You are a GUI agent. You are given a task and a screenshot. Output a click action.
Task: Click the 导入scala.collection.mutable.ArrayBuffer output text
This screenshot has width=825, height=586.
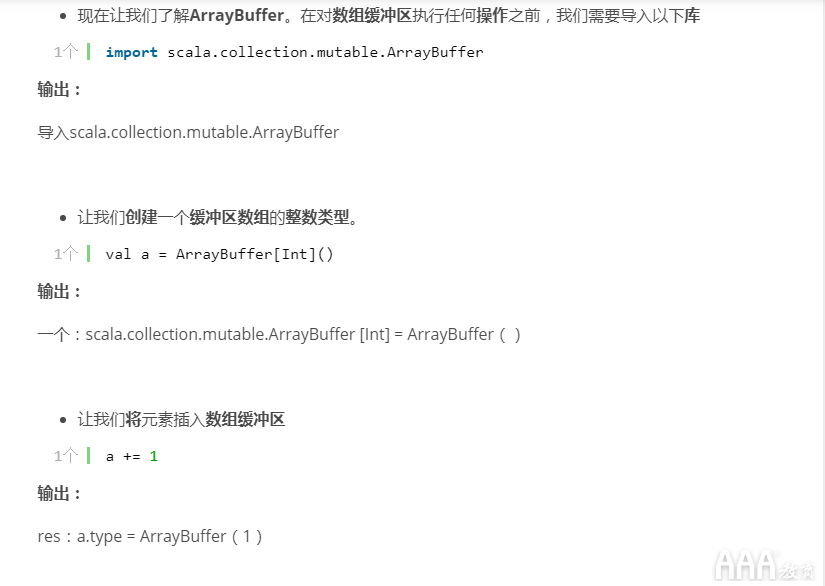tap(188, 132)
